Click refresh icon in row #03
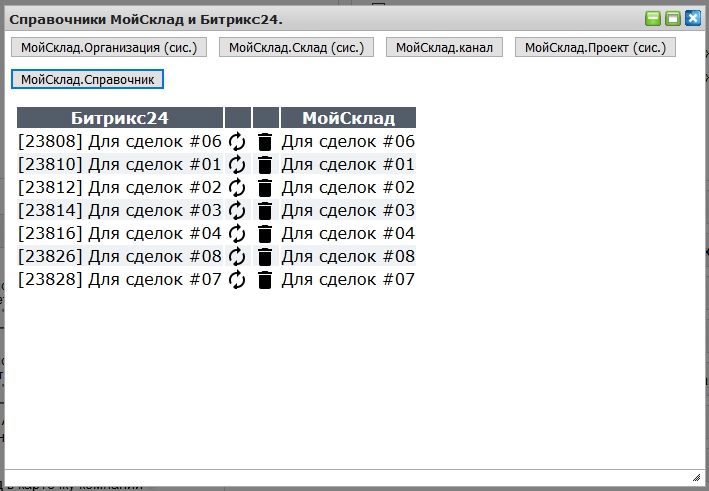 tap(237, 211)
